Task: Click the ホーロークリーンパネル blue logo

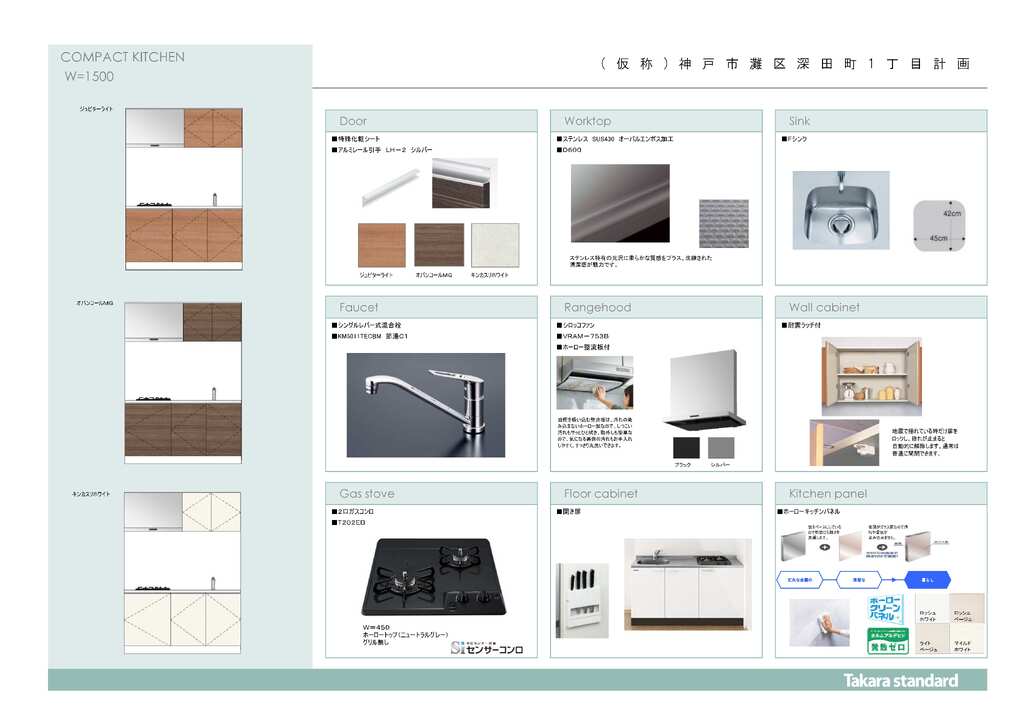Action: pyautogui.click(x=887, y=611)
